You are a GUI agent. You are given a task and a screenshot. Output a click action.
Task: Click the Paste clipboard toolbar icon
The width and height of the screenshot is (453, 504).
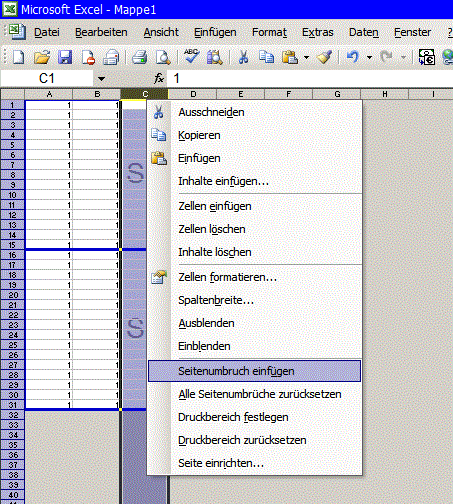(x=289, y=57)
